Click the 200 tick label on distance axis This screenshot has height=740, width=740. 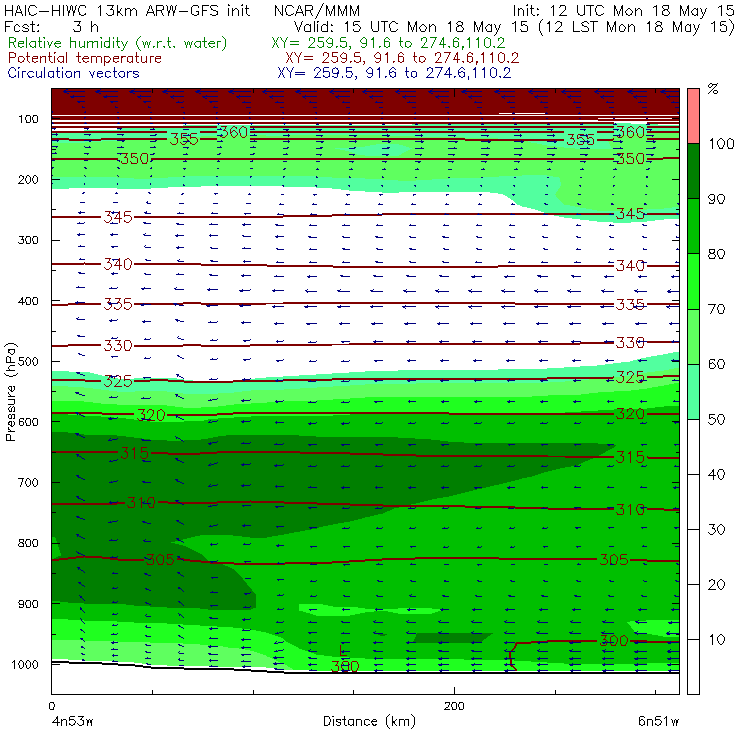pyautogui.click(x=454, y=706)
